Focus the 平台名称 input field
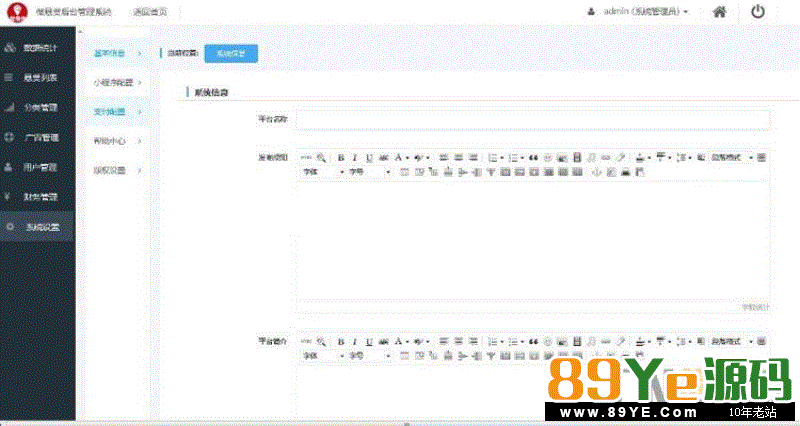The width and height of the screenshot is (800, 426). click(533, 120)
